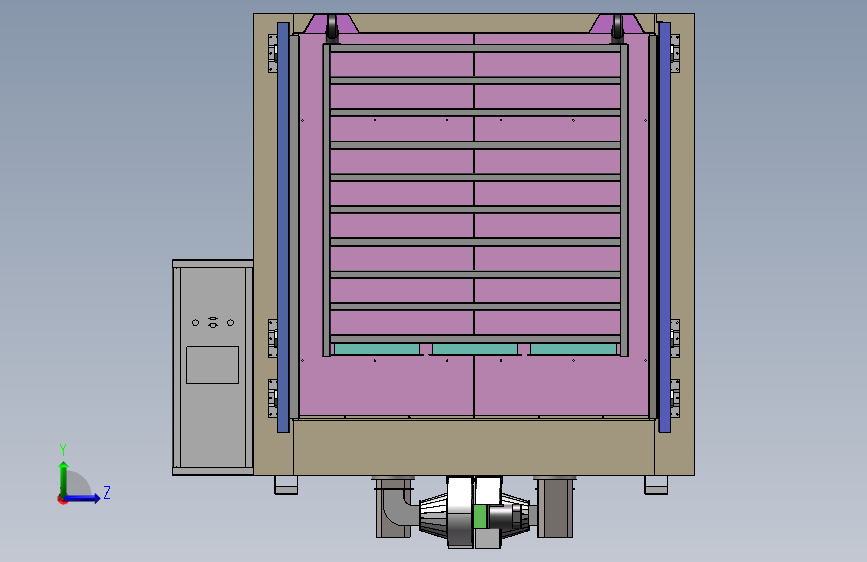Select the green Y axis arrow
Image resolution: width=867 pixels, height=562 pixels.
click(x=64, y=478)
